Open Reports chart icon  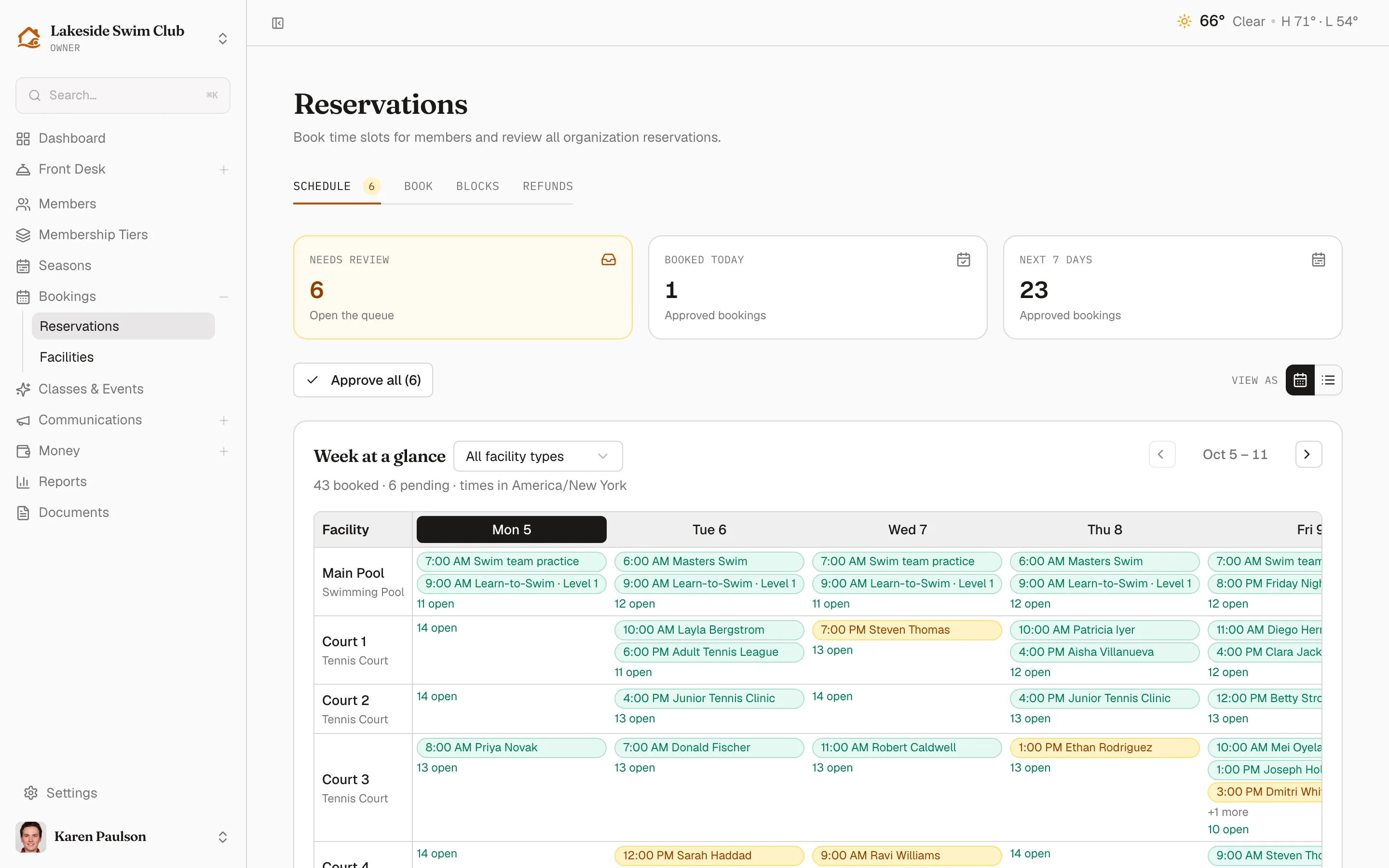23,482
